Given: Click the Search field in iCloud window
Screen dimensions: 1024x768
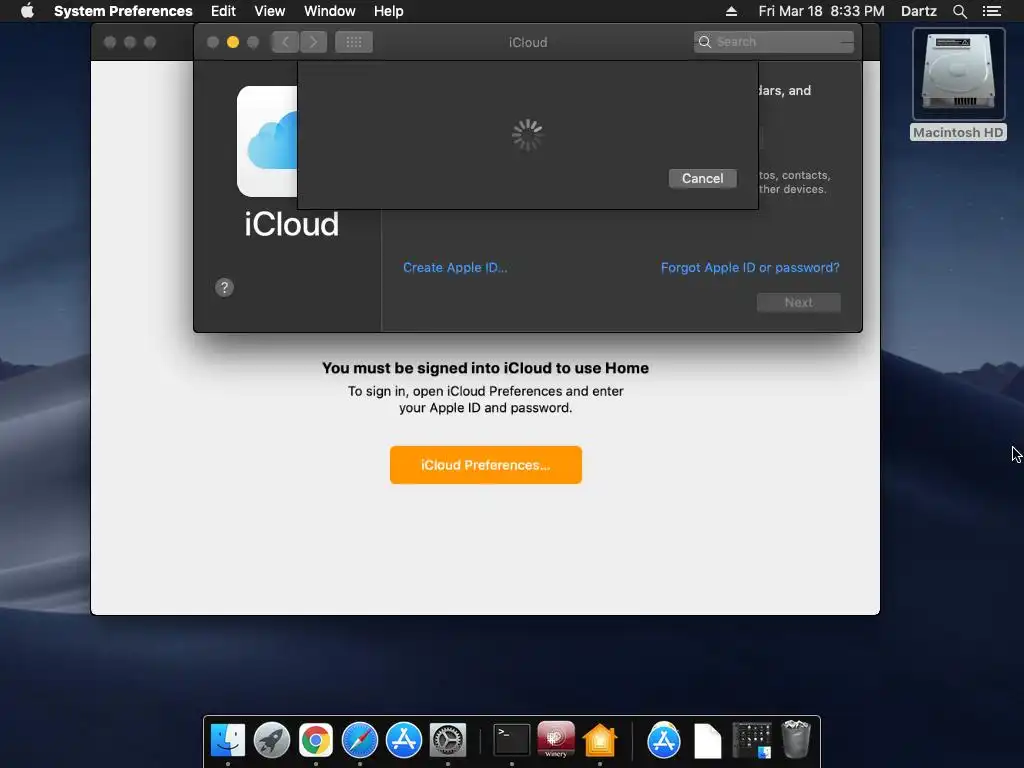Looking at the screenshot, I should [773, 42].
